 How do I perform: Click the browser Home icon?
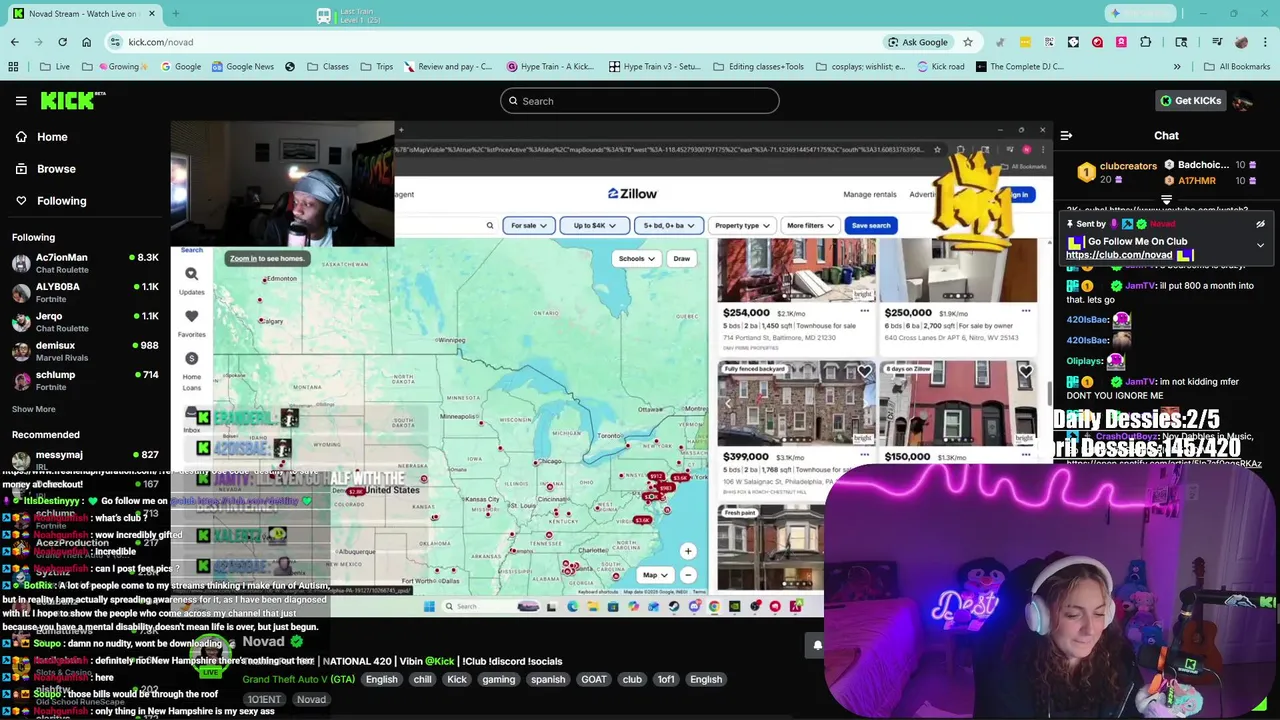86,42
